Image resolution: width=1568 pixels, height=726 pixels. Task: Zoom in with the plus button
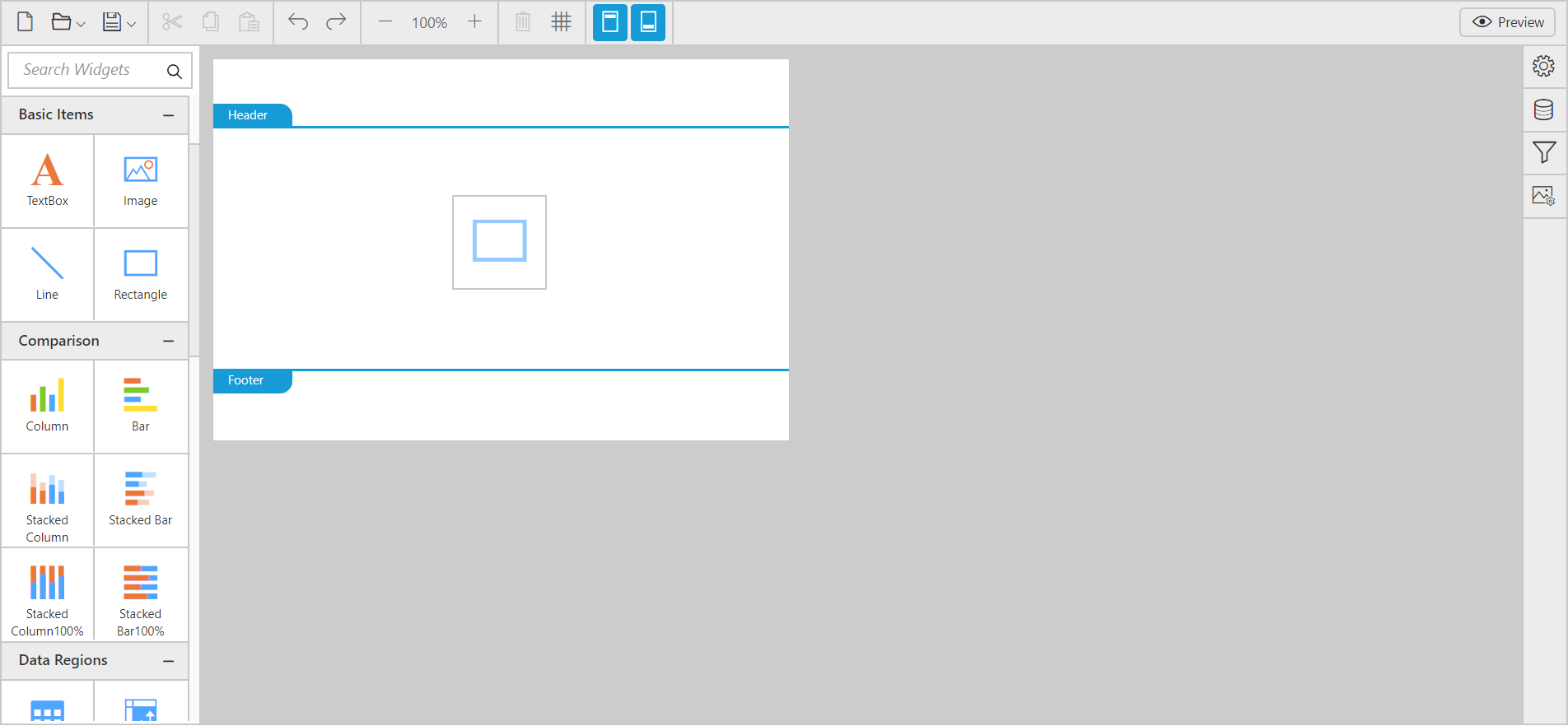coord(474,22)
